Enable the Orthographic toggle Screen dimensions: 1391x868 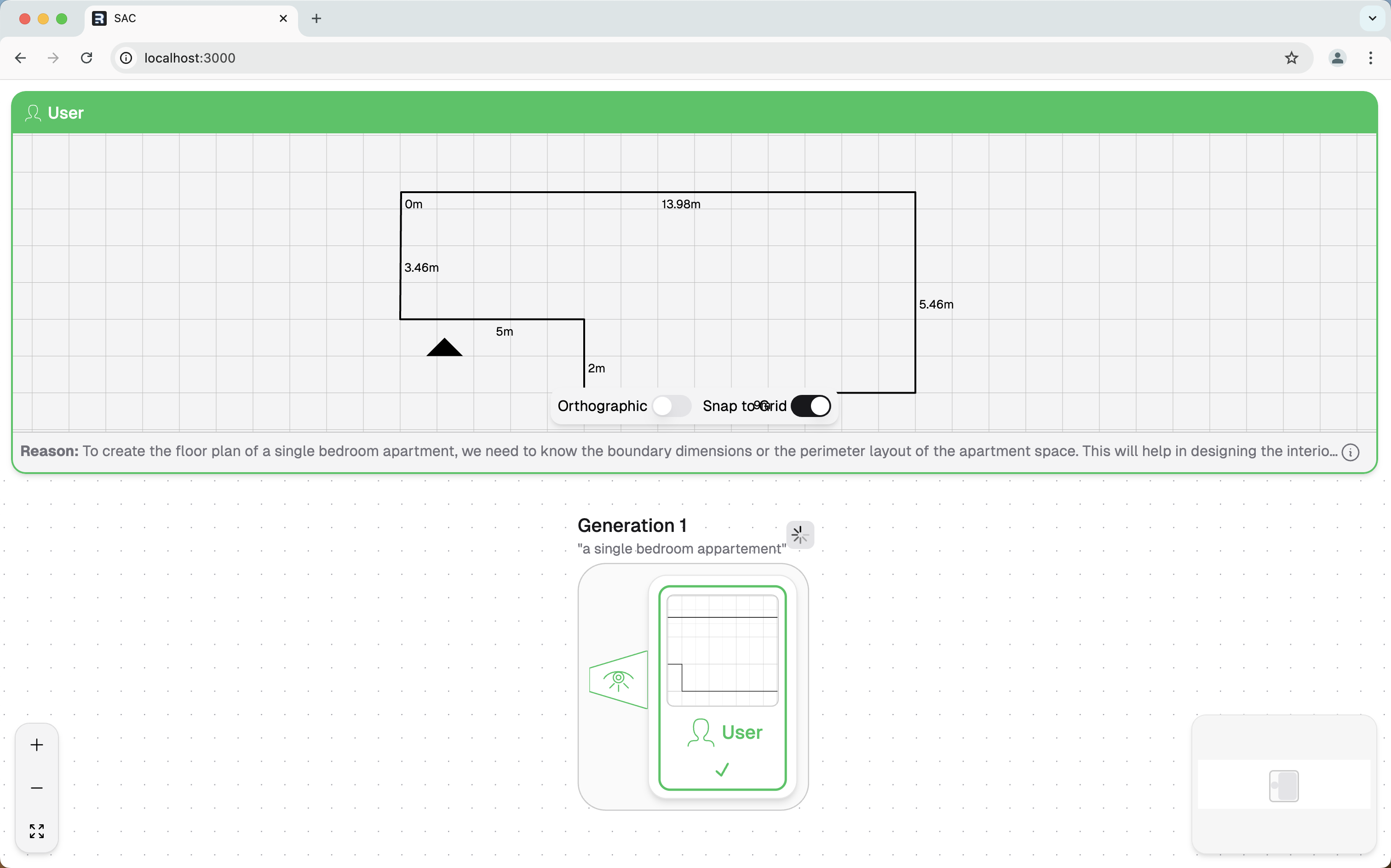click(672, 406)
